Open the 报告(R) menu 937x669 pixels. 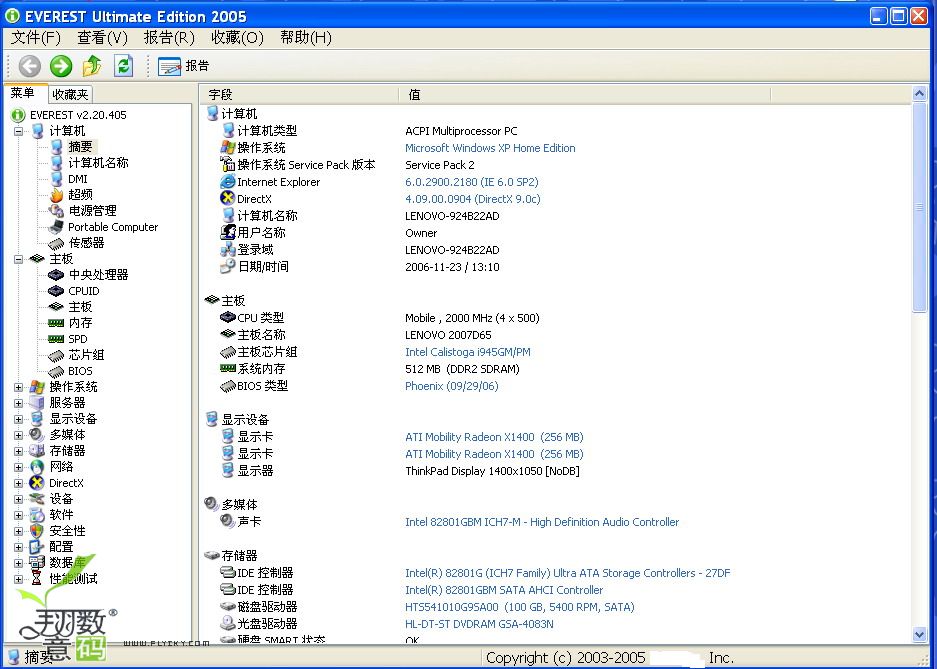pyautogui.click(x=169, y=38)
